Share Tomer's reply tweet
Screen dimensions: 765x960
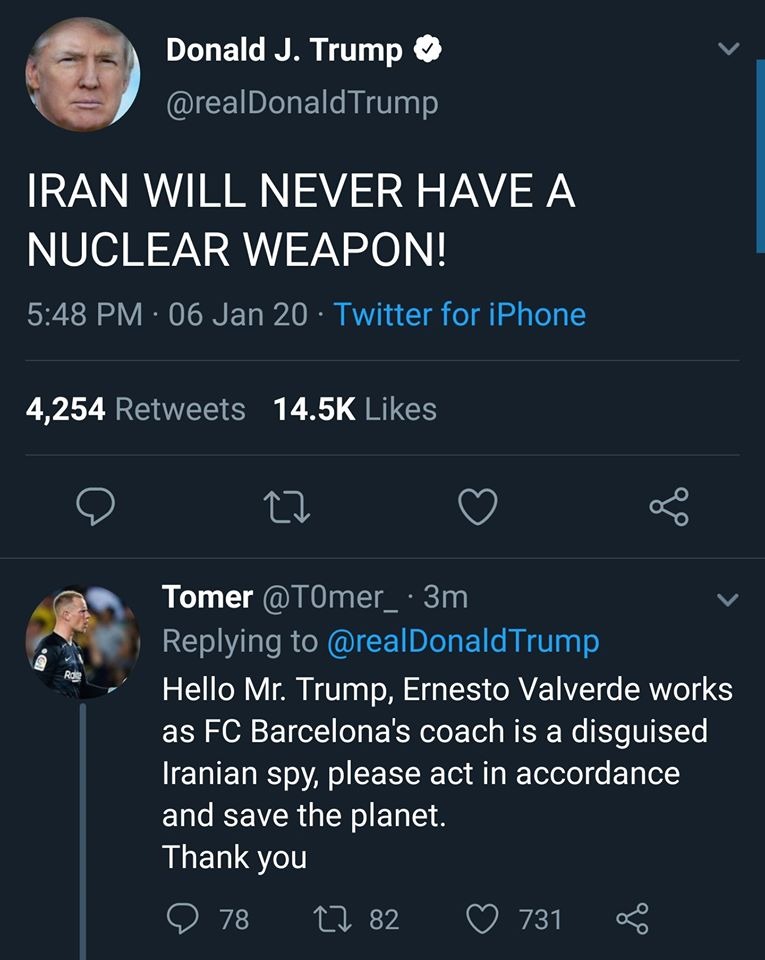(x=632, y=917)
